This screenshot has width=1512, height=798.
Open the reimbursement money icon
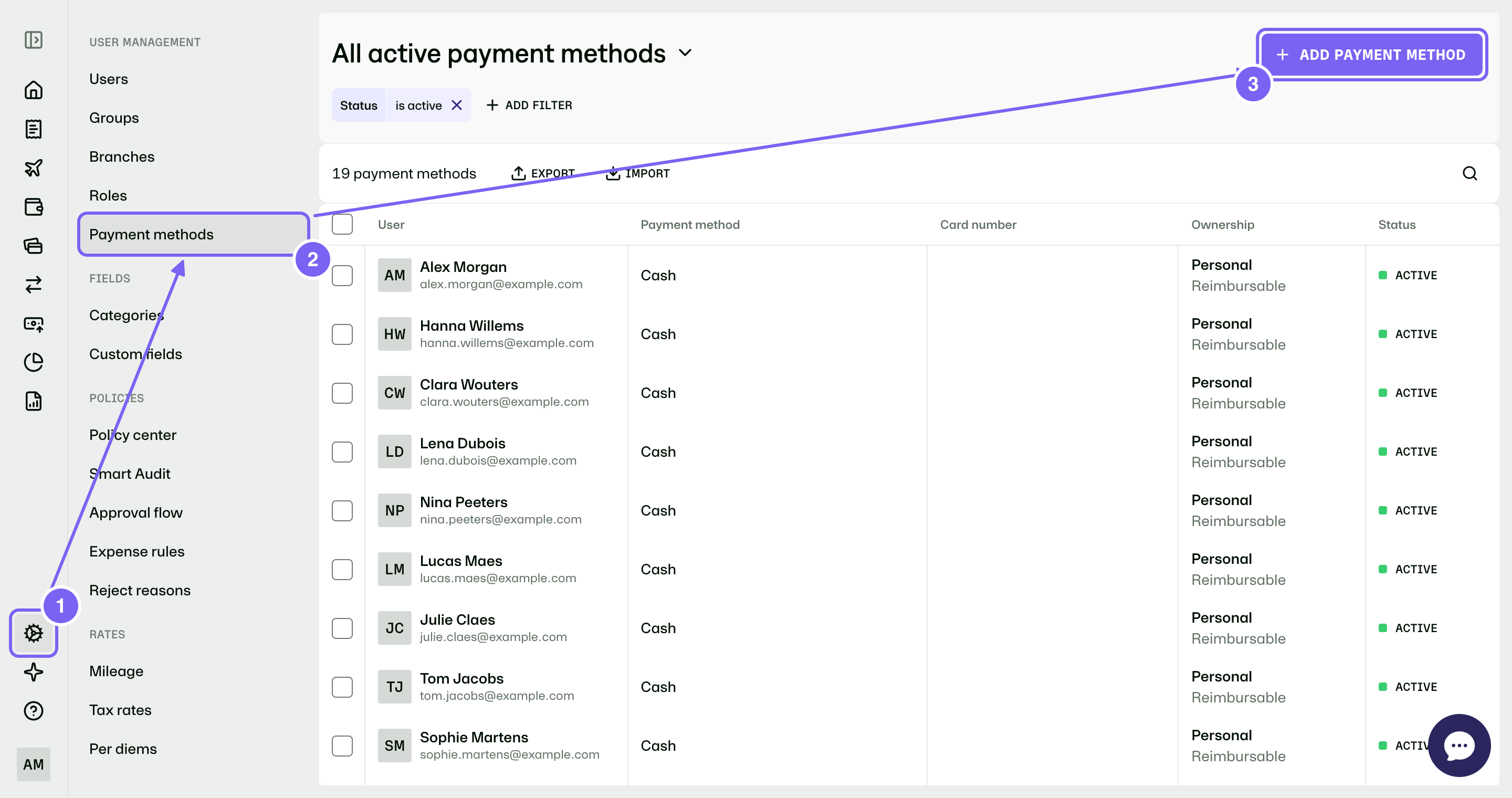click(x=34, y=323)
